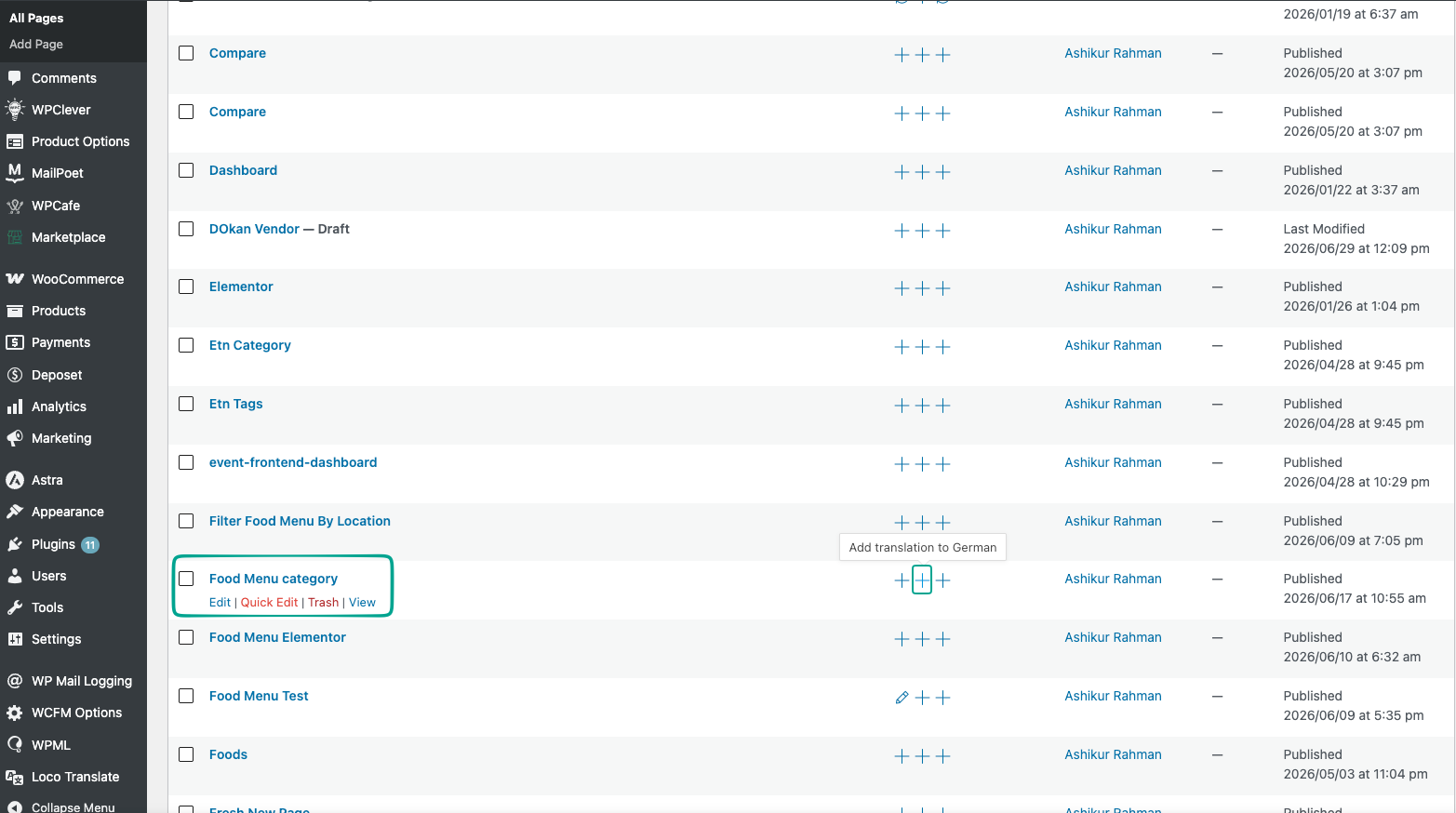
Task: Click the Plugins sidebar icon
Action: coord(15,544)
